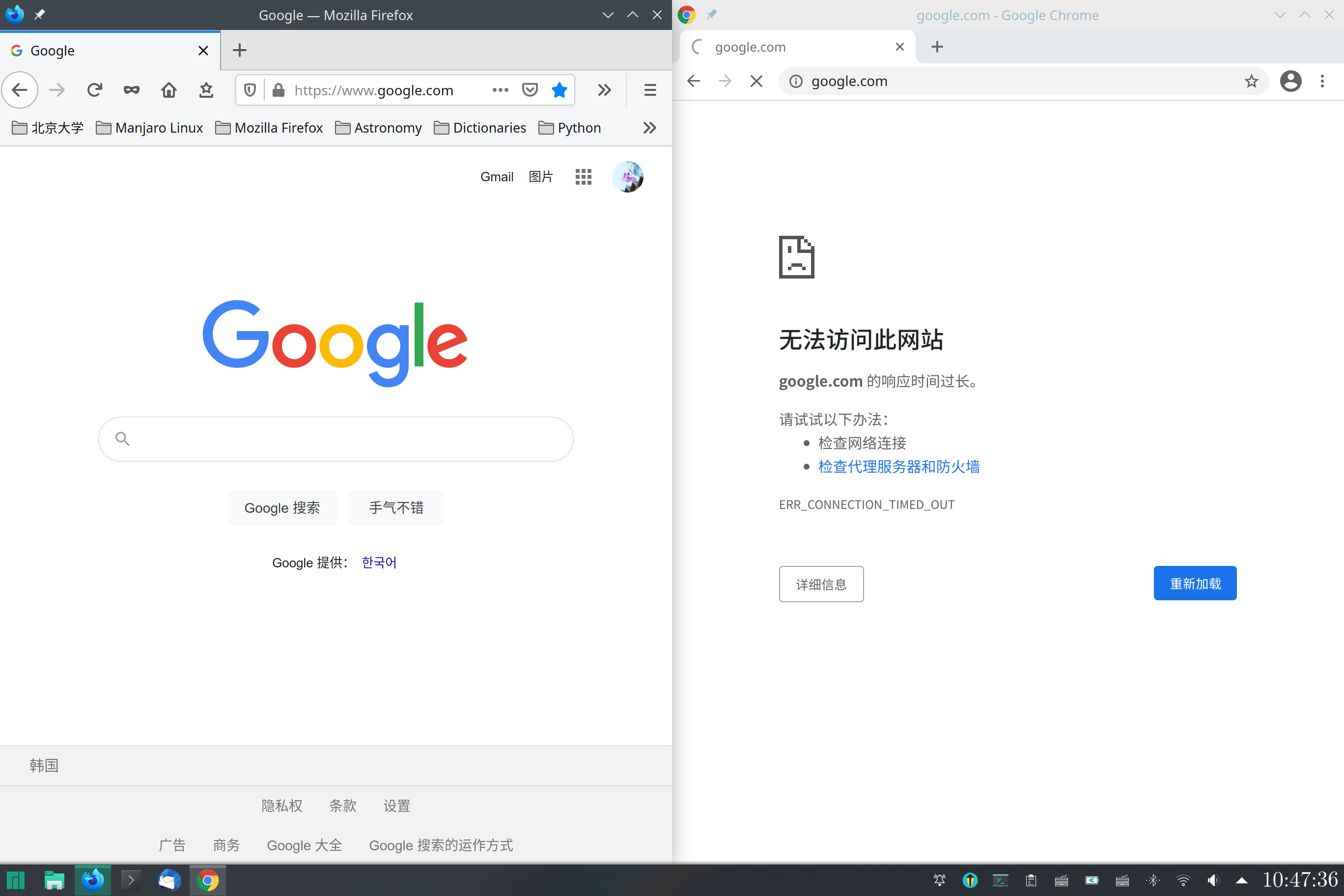
Task: Open Gmail link on Google page
Action: pyautogui.click(x=497, y=176)
